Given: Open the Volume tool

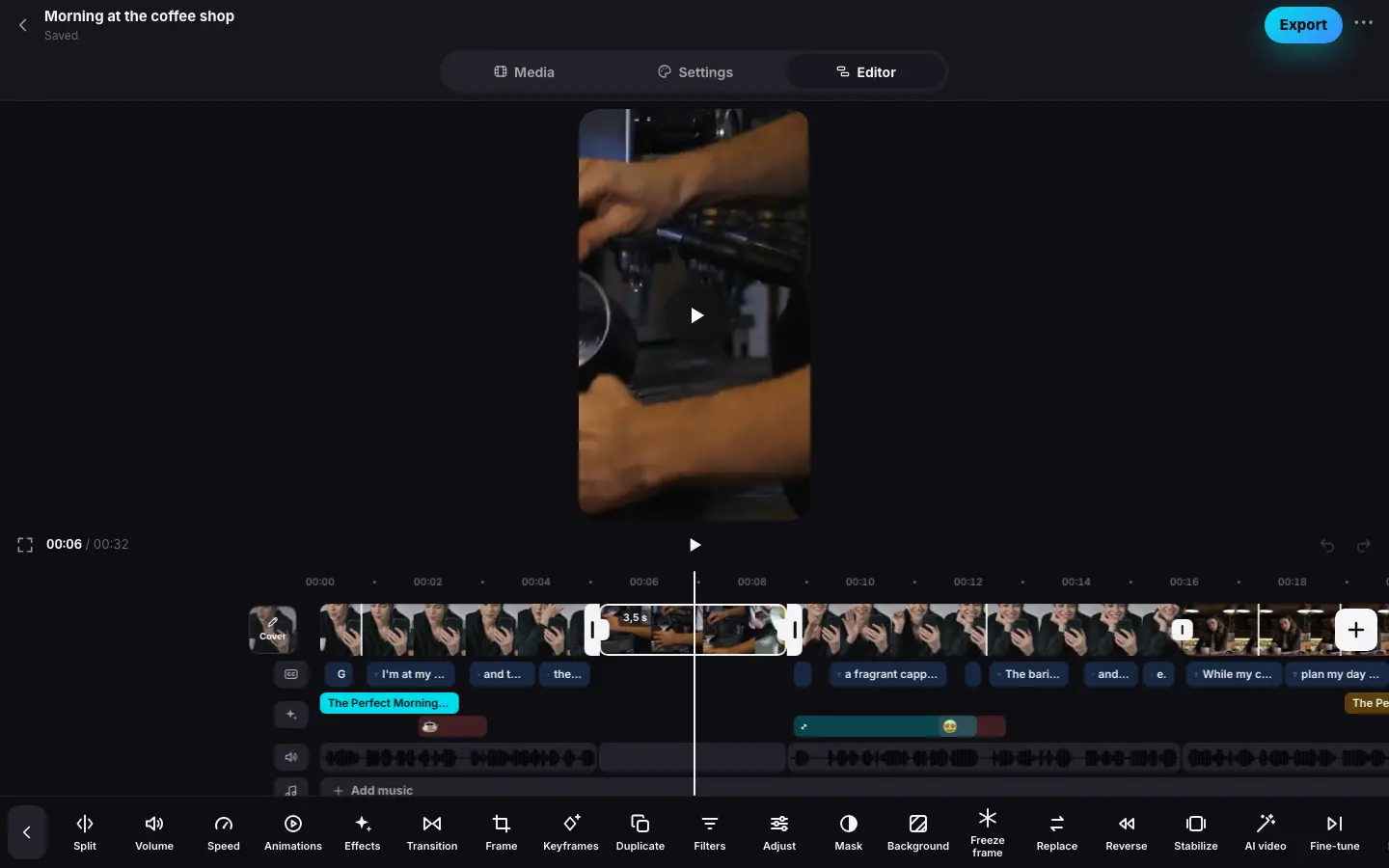Looking at the screenshot, I should point(154,832).
